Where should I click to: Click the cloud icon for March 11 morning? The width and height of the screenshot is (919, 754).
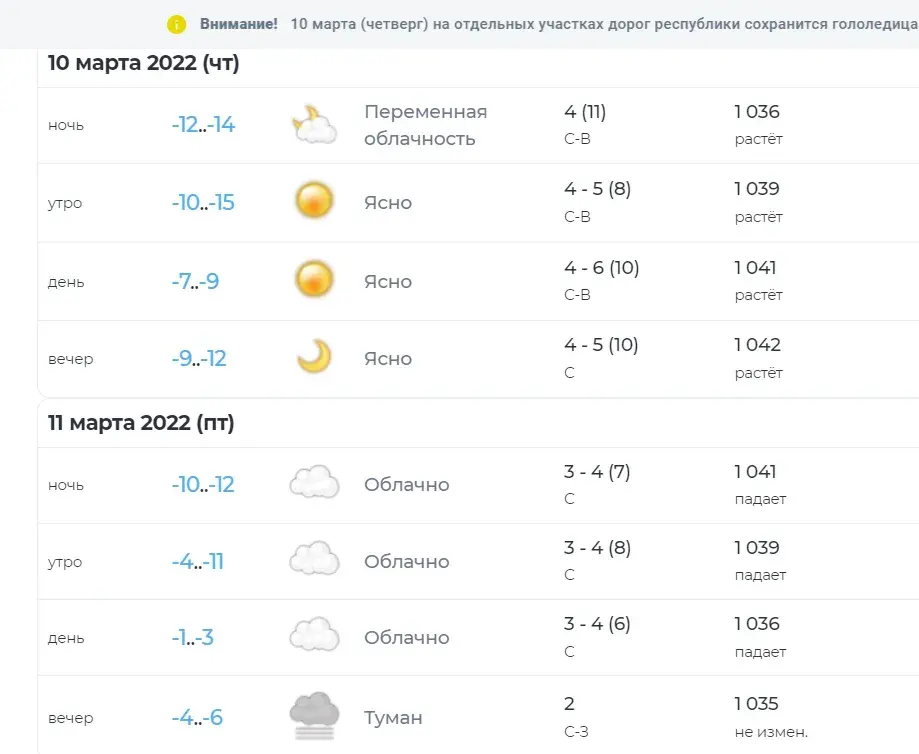(x=313, y=560)
